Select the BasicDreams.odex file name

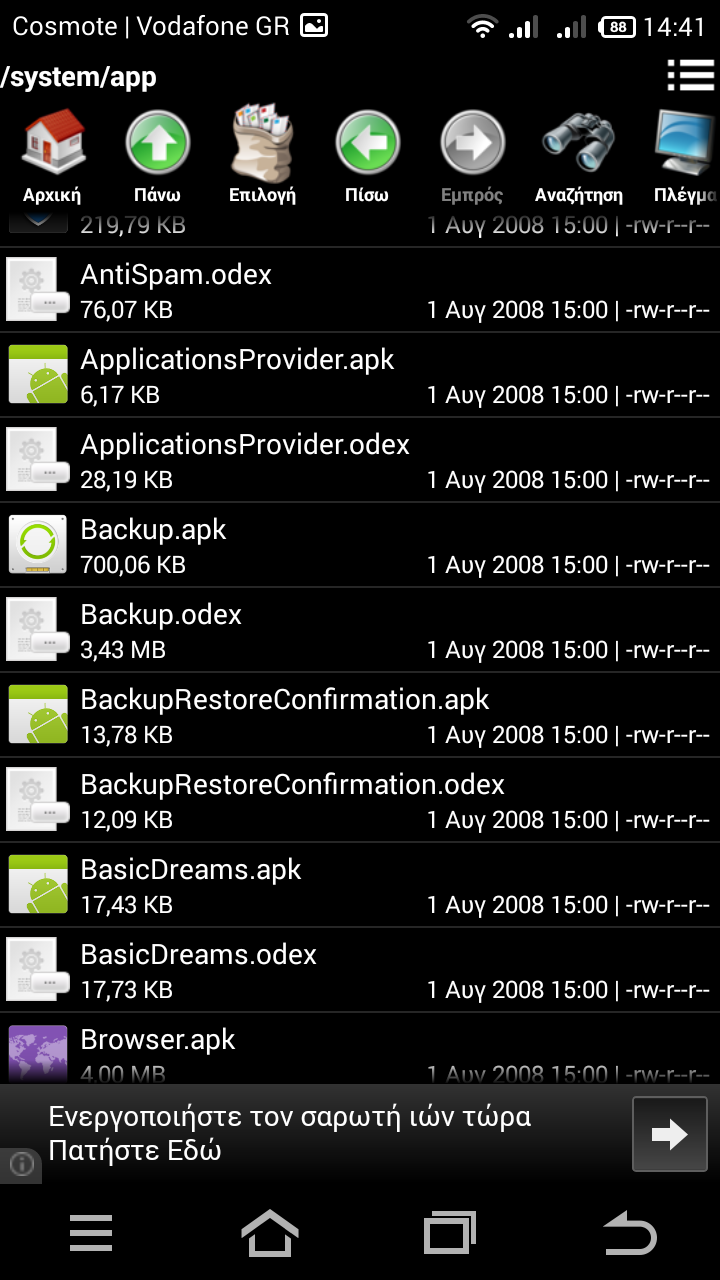[x=198, y=955]
